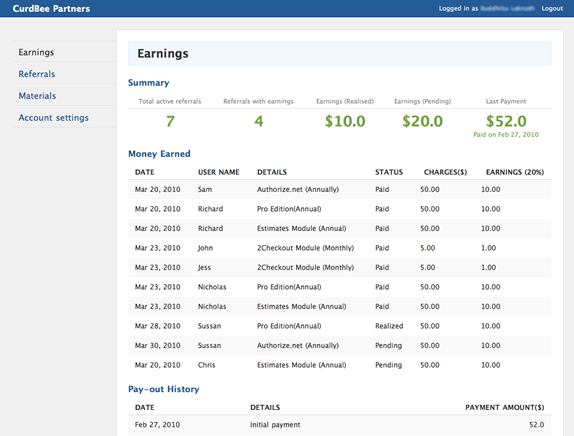Open Account settings in the sidebar
Screen dimensions: 574x436
pos(53,118)
